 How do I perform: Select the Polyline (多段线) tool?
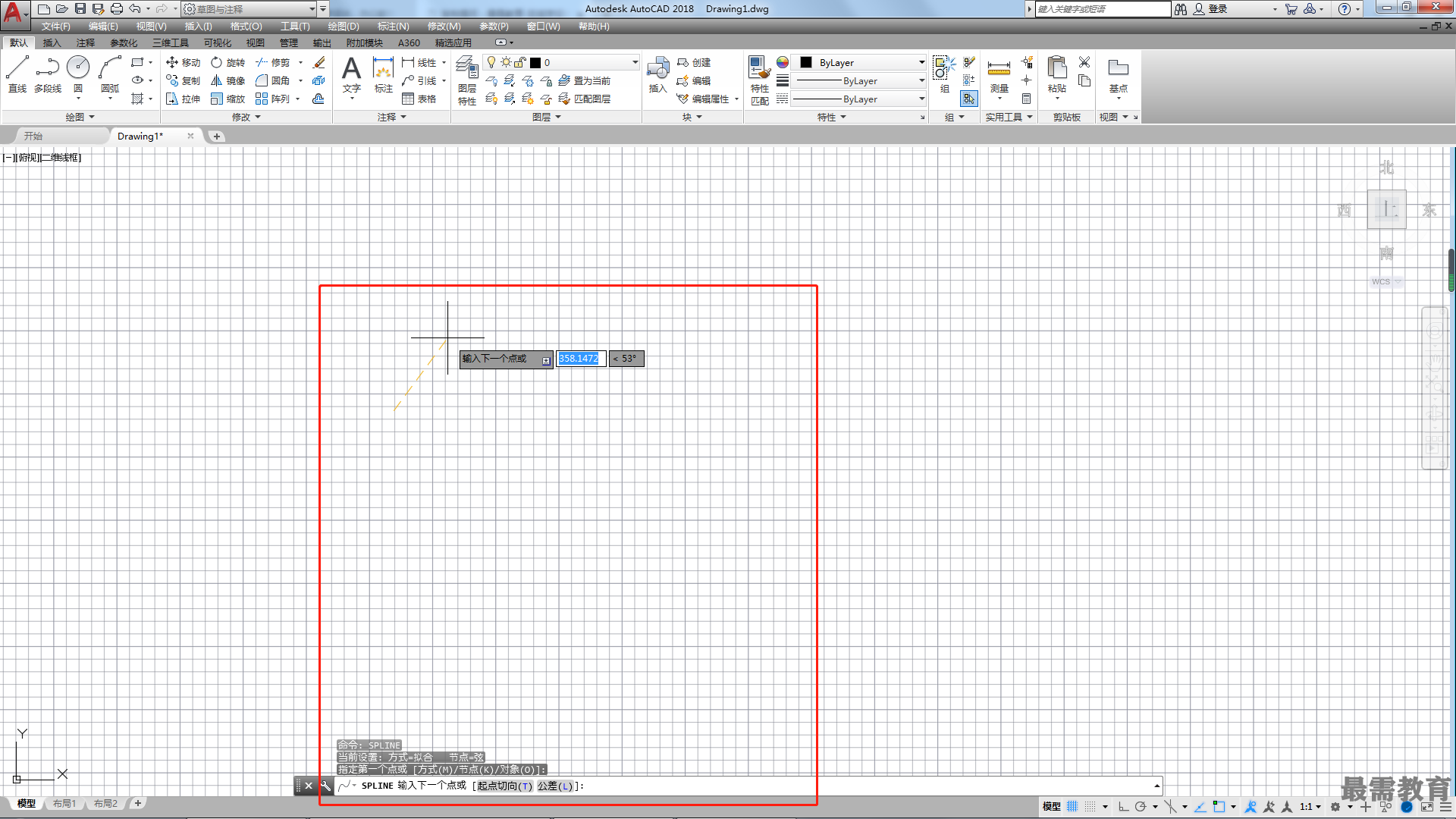coord(47,74)
